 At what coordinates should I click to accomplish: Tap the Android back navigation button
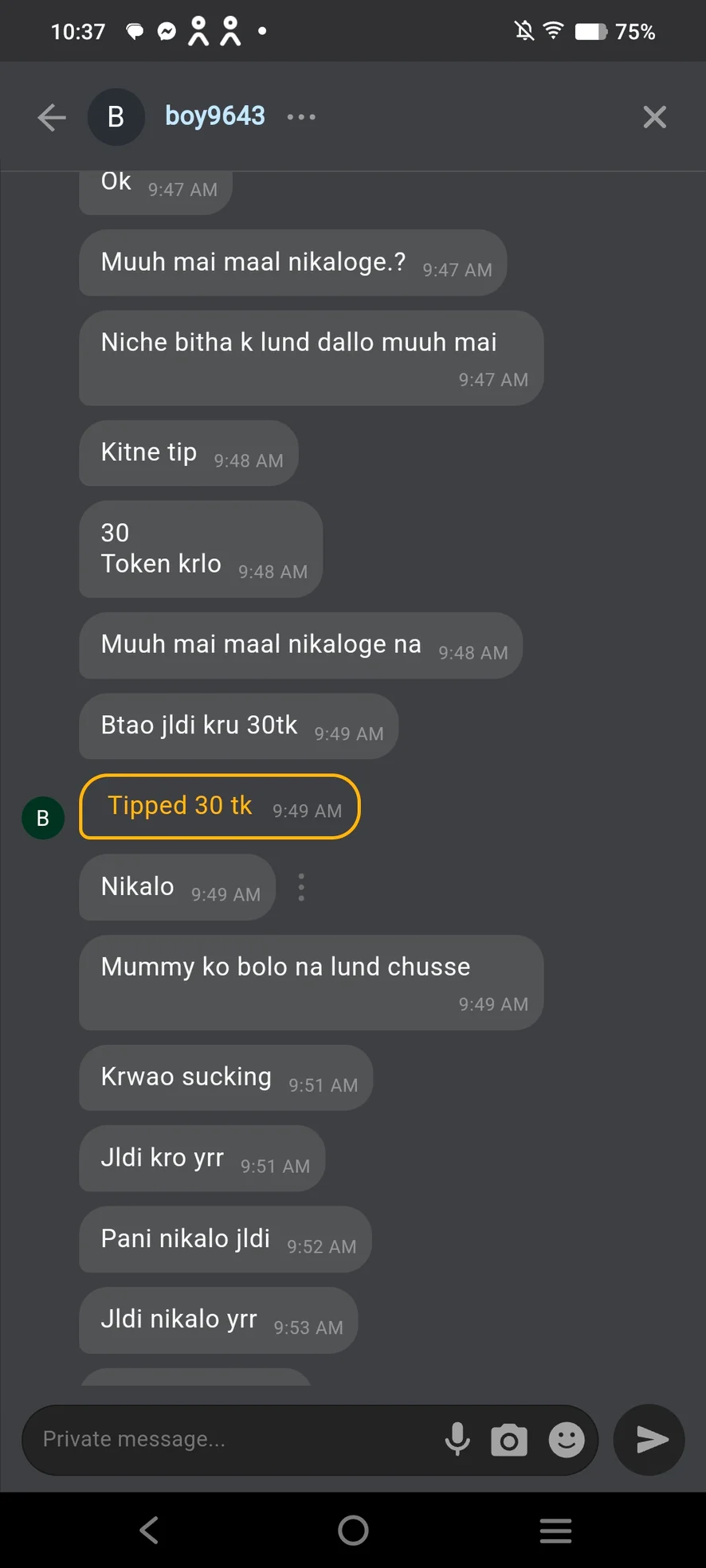(x=149, y=1530)
